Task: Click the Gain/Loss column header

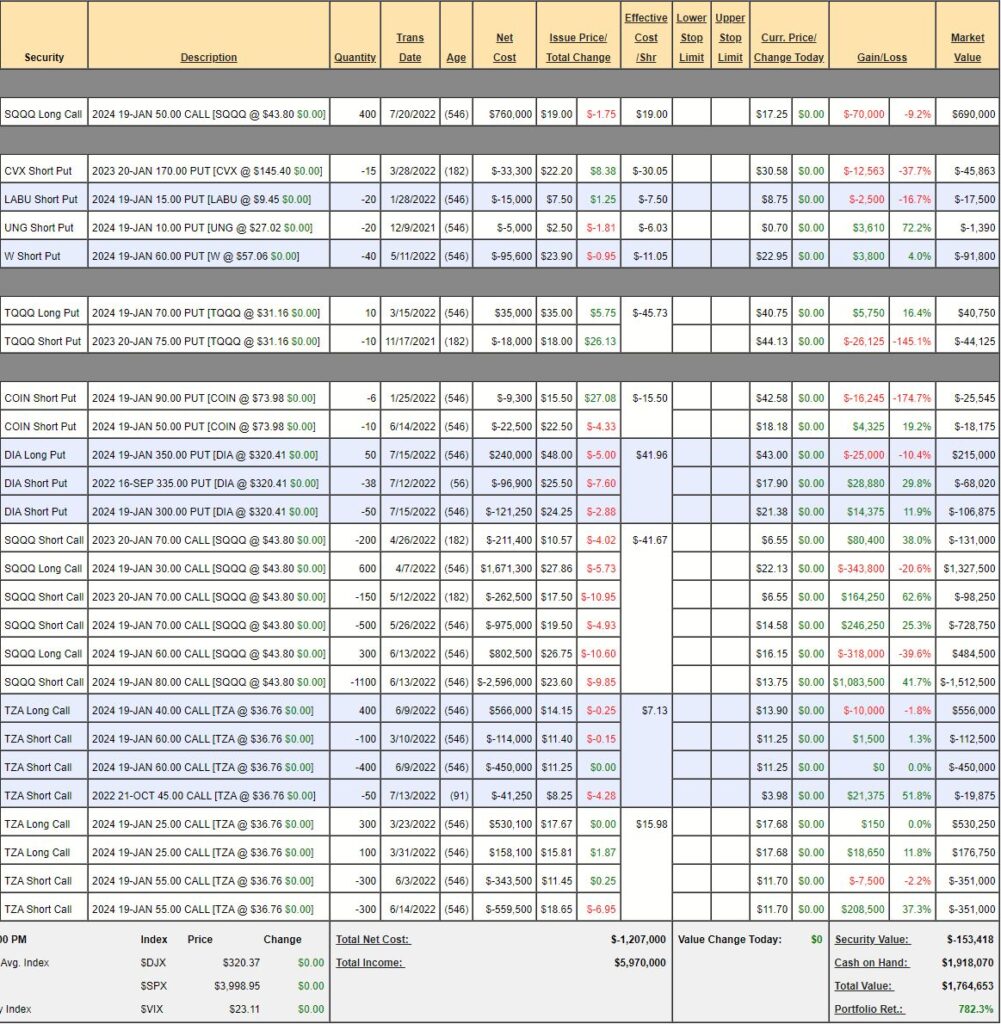Action: 882,57
